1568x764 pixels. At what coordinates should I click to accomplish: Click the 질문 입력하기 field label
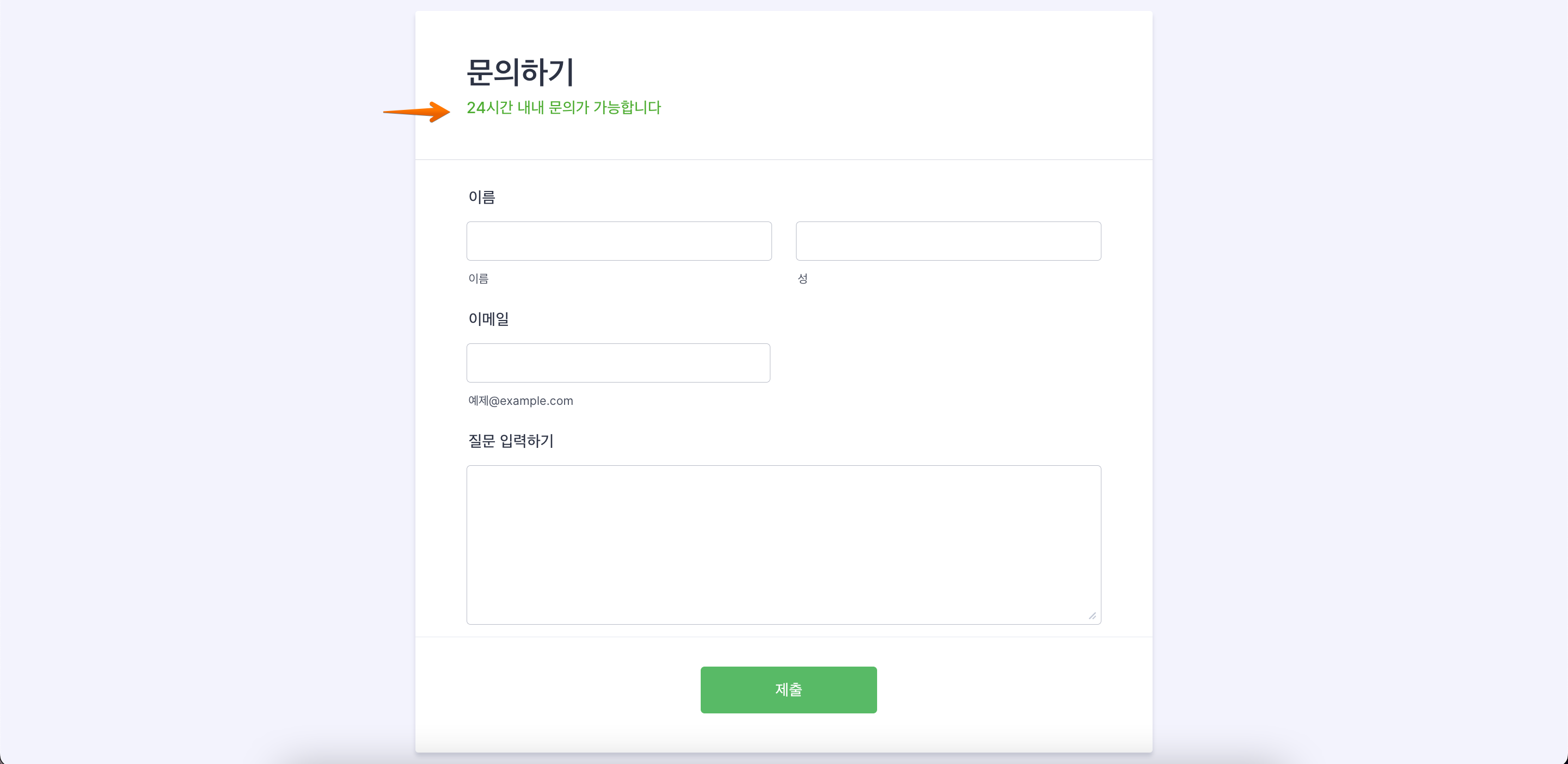point(511,441)
